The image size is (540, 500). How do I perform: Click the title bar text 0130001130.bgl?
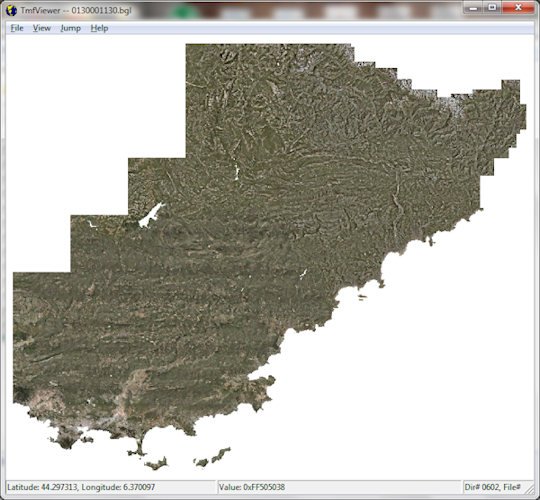click(x=101, y=10)
